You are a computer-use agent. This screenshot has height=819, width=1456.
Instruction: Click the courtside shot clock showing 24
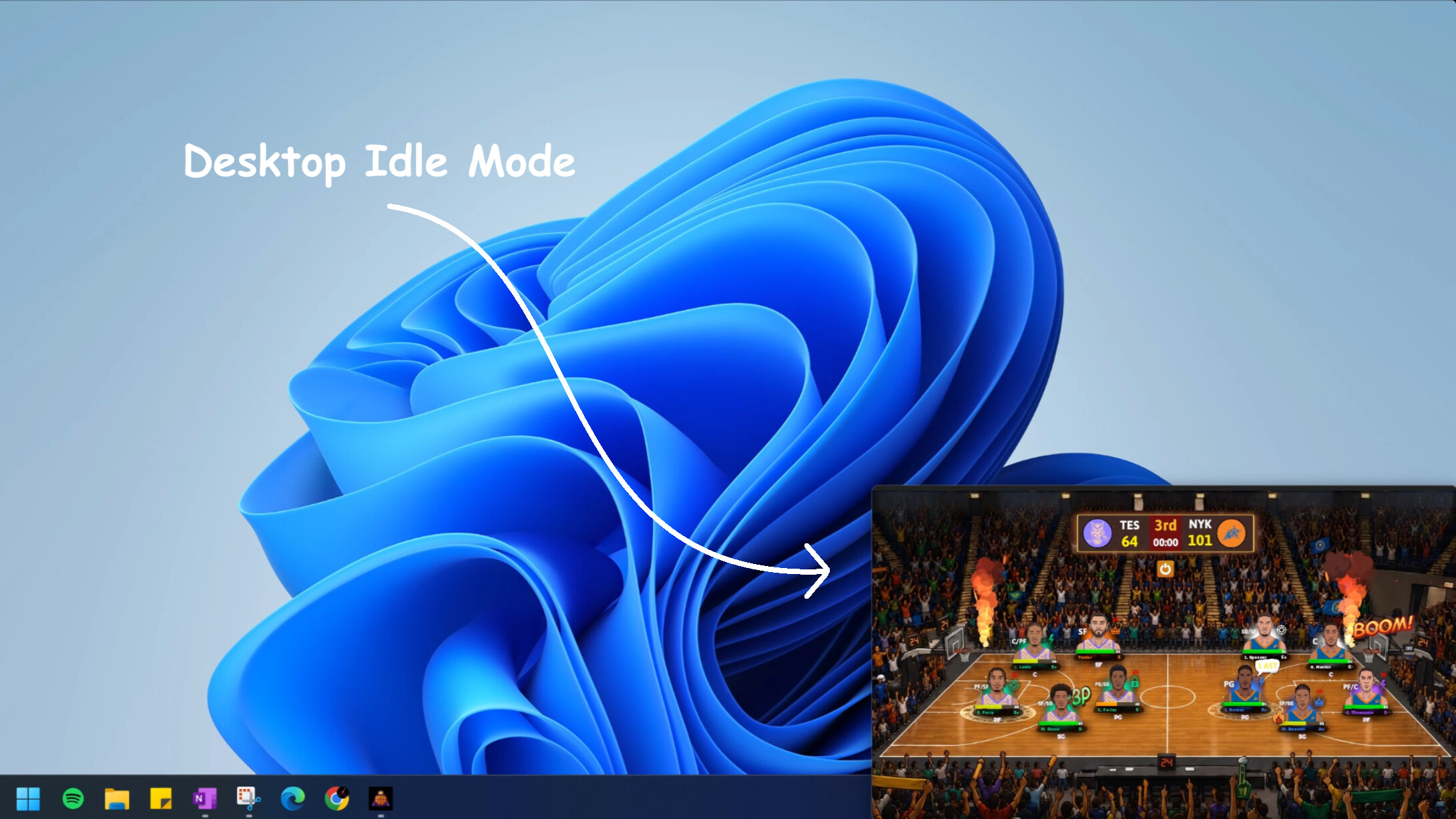[x=1166, y=762]
